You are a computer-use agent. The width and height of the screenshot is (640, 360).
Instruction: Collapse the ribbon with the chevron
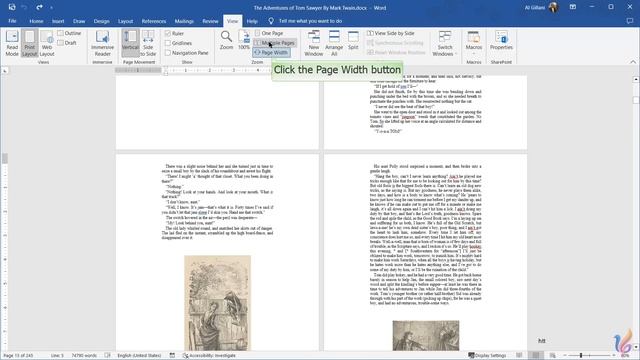tap(633, 62)
